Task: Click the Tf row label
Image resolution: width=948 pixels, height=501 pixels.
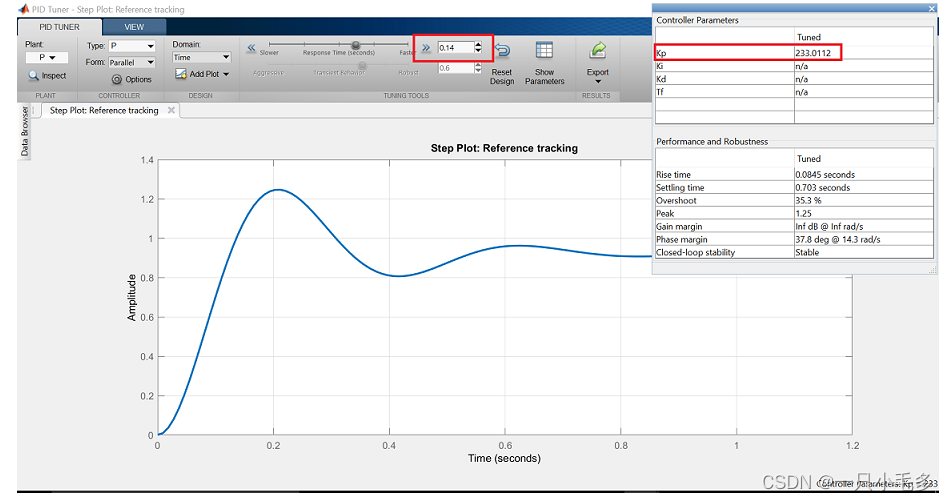Action: tap(660, 92)
